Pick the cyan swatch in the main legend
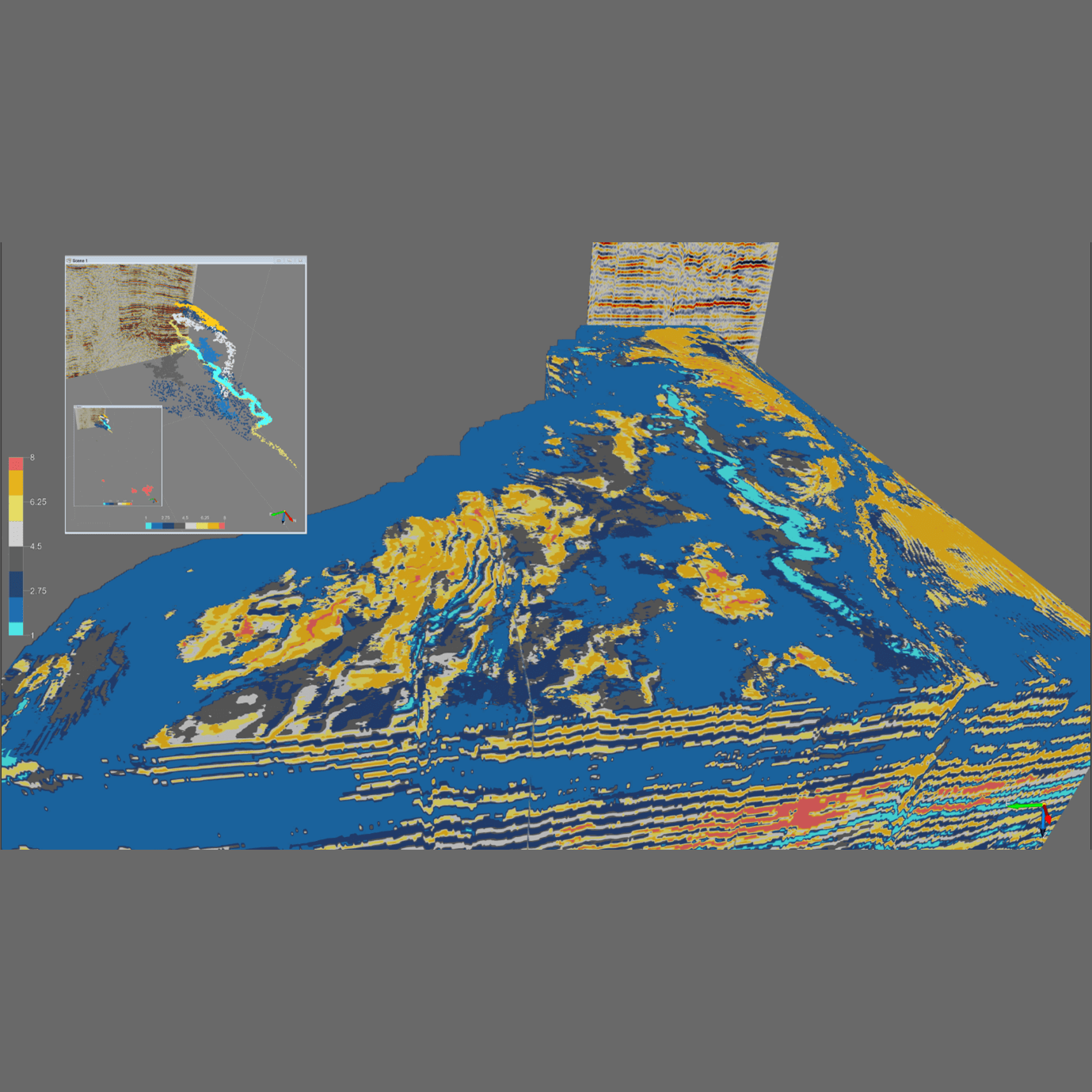The width and height of the screenshot is (1092, 1092). pos(16,629)
